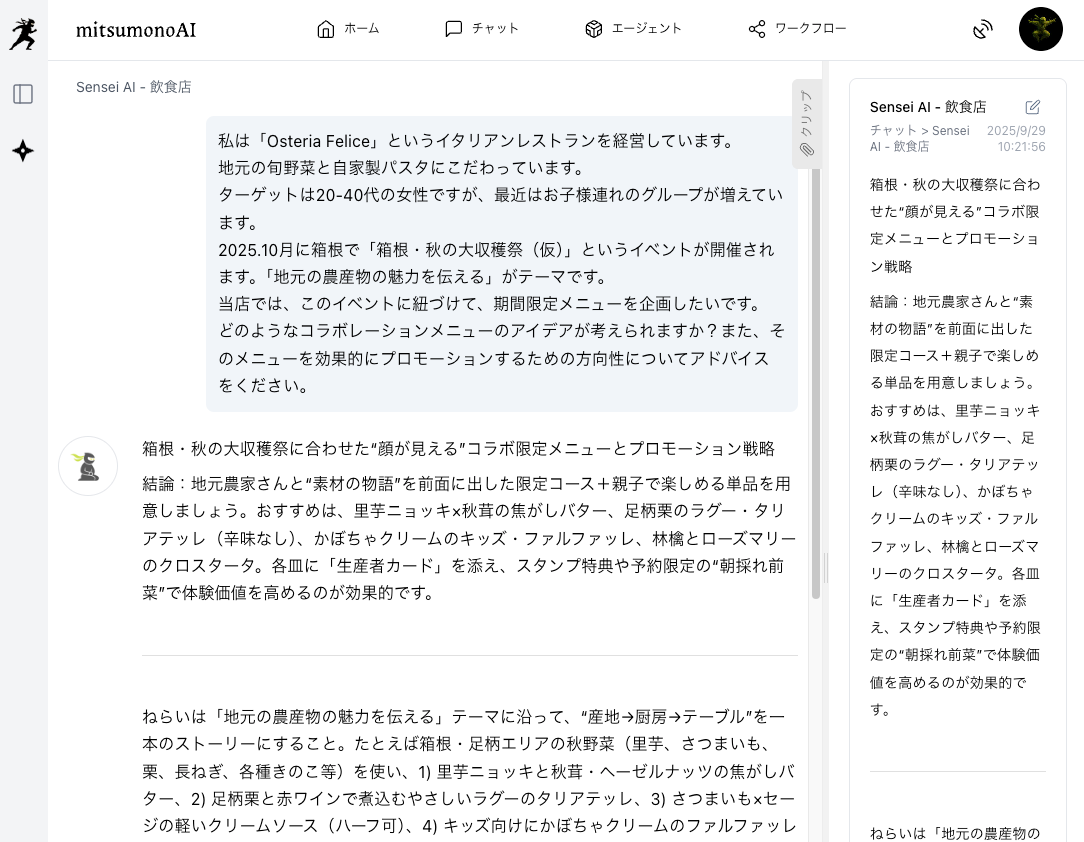The image size is (1084, 842).
Task: Select the Osteria Felice user message bubble
Action: coord(501,263)
